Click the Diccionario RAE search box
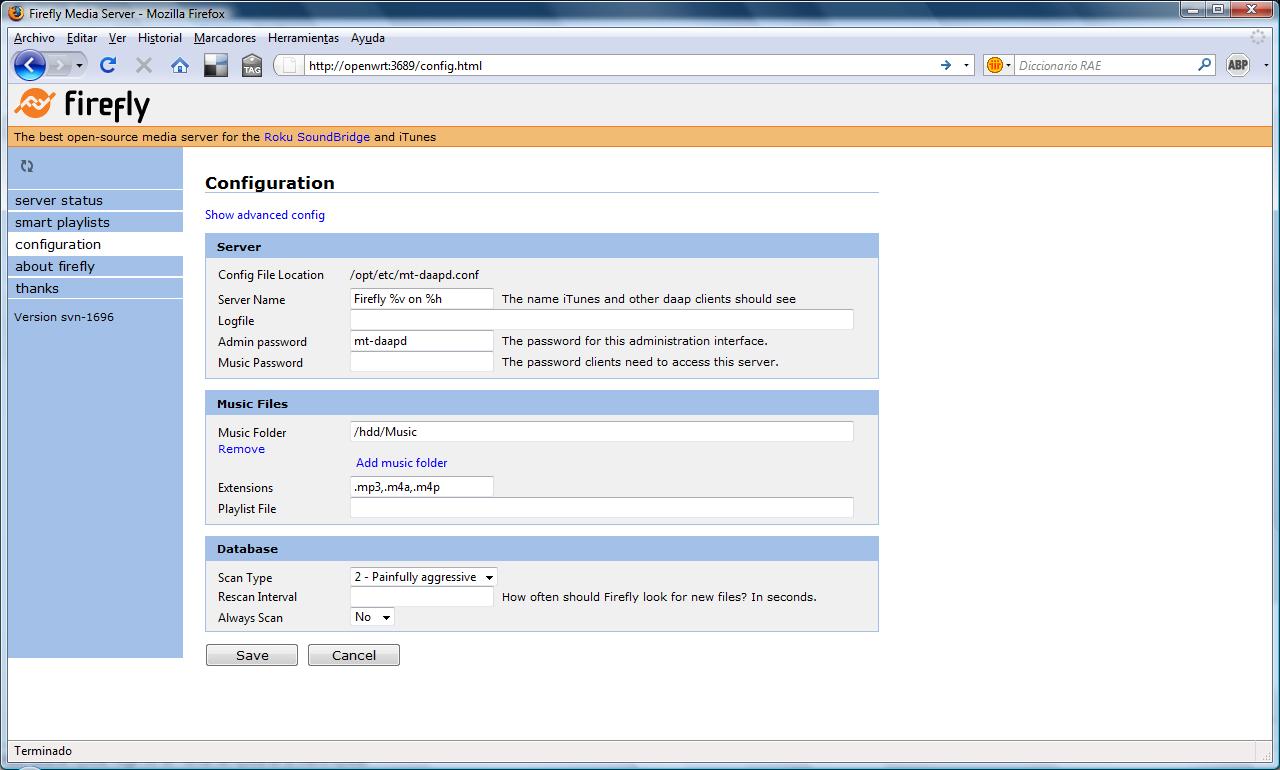Screen dimensions: 1280x770 click(x=1105, y=65)
